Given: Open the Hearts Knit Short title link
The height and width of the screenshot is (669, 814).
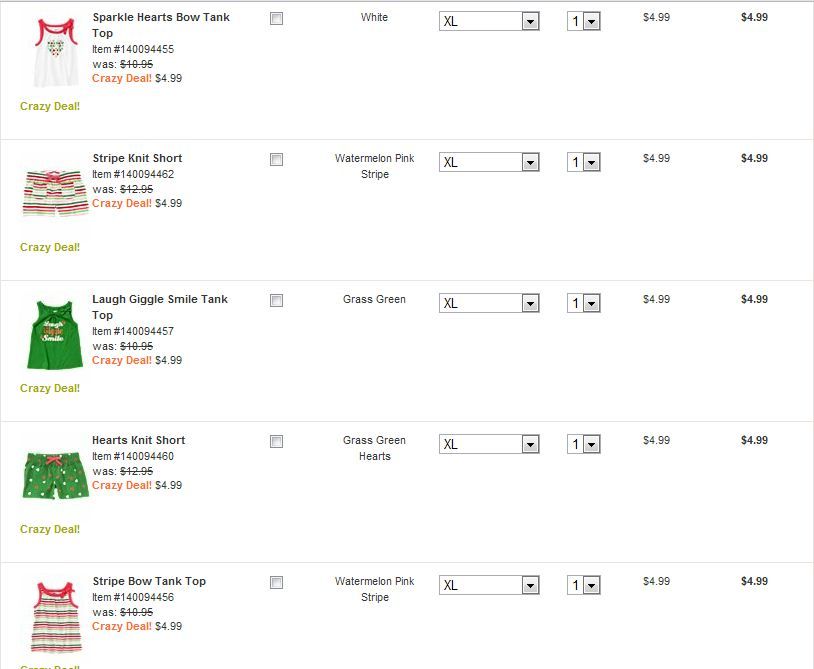Looking at the screenshot, I should tap(139, 440).
